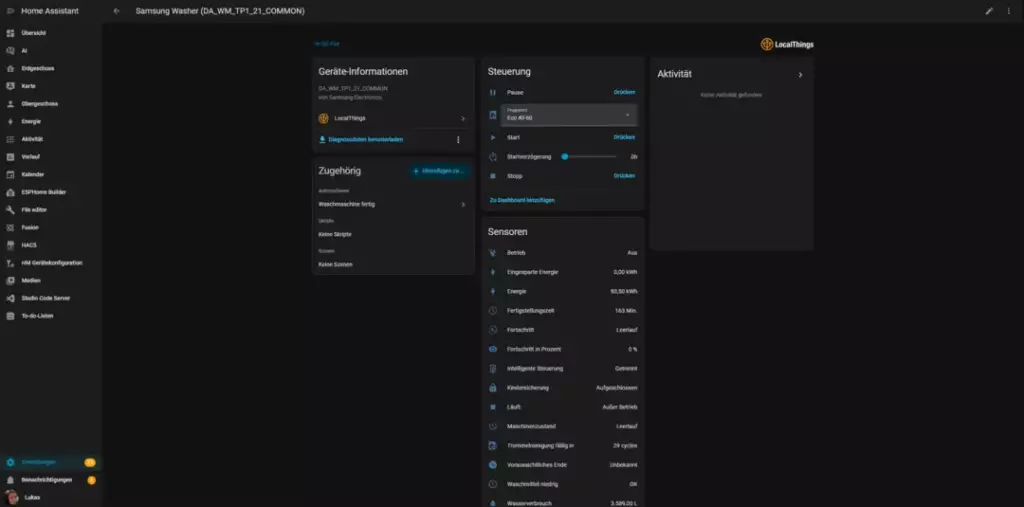Click the Fortschritt in Prozent eye icon
1024x507 pixels.
pyautogui.click(x=493, y=349)
